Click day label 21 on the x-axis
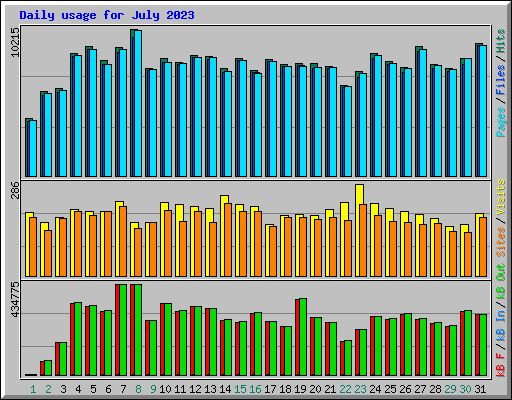 pos(330,389)
